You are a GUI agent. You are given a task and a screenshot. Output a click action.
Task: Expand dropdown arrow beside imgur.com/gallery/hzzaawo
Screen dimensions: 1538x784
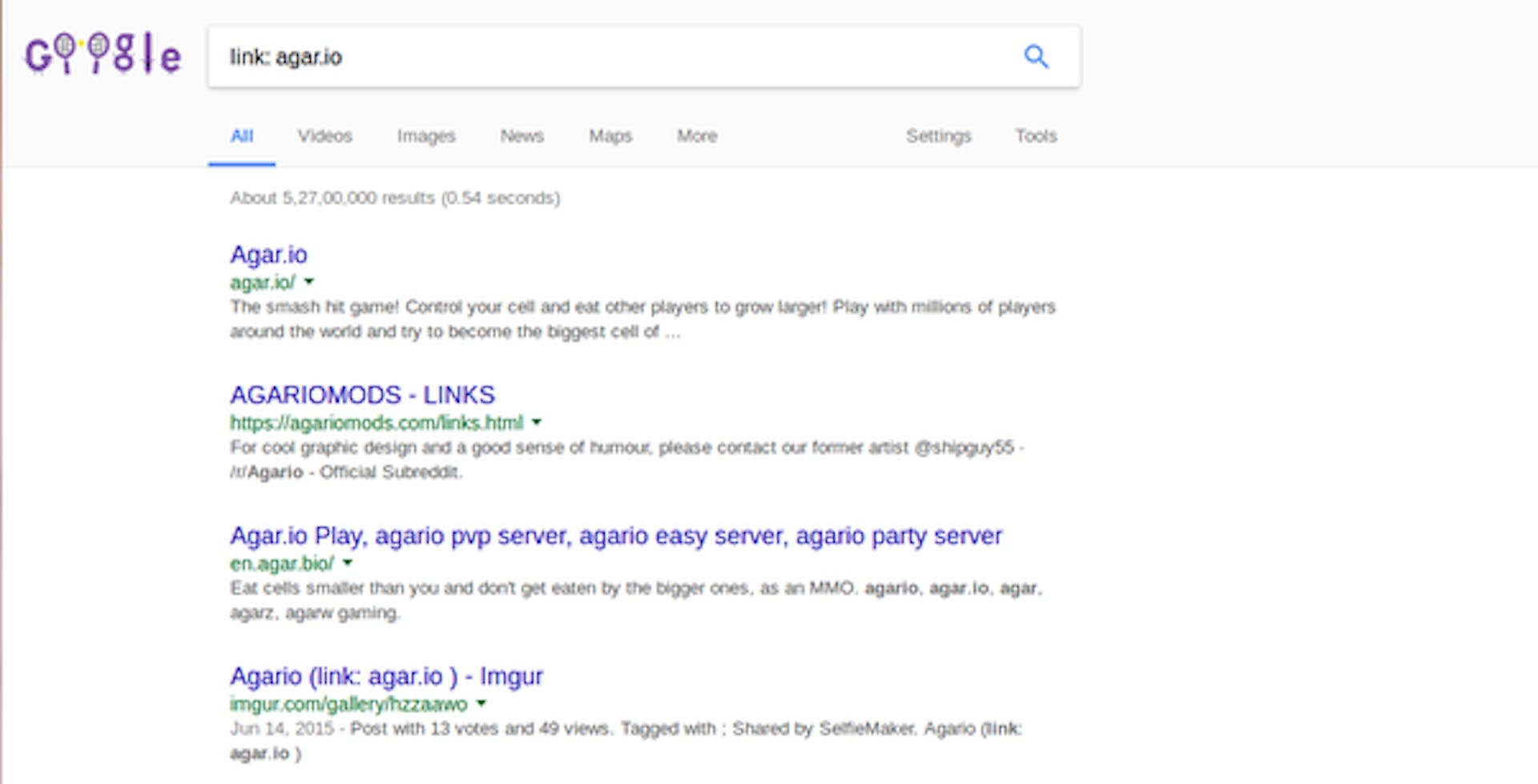pyautogui.click(x=481, y=704)
